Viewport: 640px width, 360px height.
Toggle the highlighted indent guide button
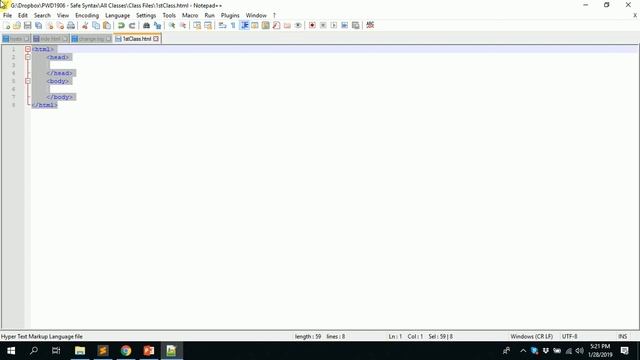pos(244,25)
